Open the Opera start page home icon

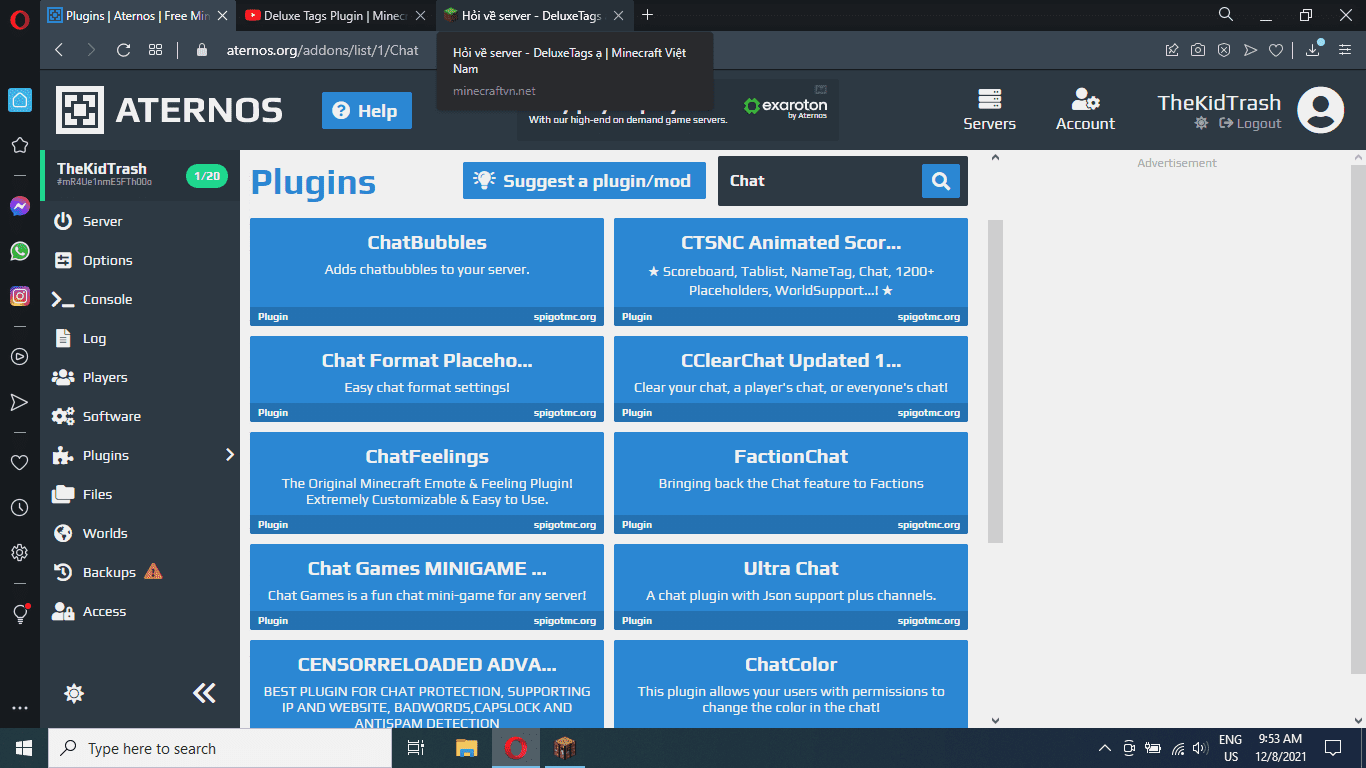pos(20,100)
